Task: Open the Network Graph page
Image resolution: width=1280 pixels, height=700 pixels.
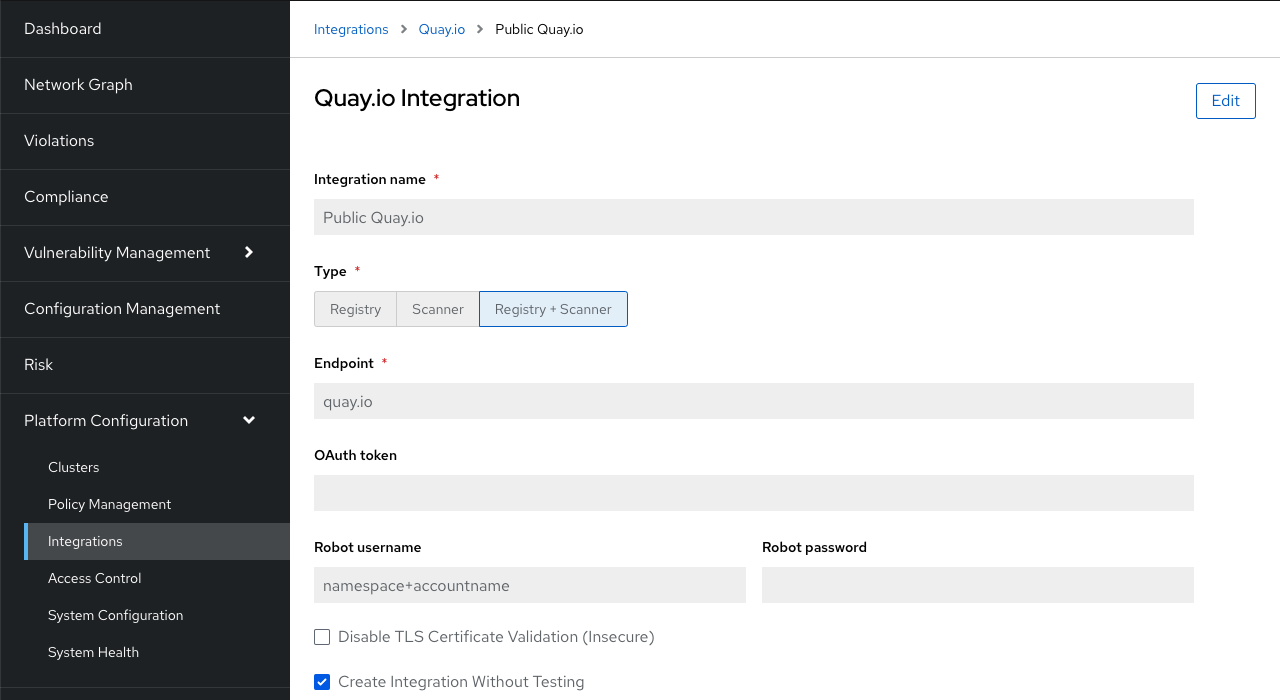Action: [x=78, y=85]
